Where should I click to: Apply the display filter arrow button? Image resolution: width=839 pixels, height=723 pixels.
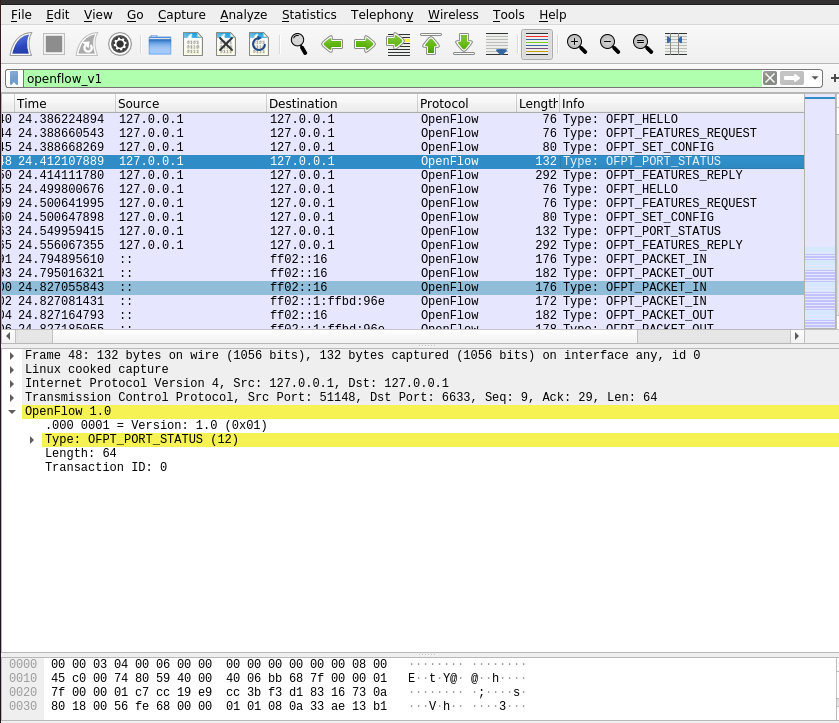tap(793, 78)
